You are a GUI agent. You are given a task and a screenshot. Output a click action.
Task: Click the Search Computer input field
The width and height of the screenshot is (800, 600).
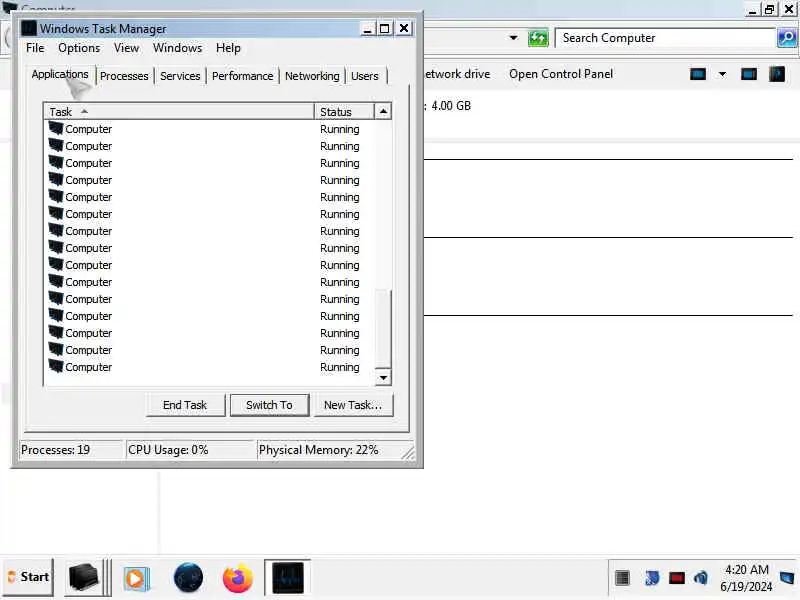[x=665, y=38]
